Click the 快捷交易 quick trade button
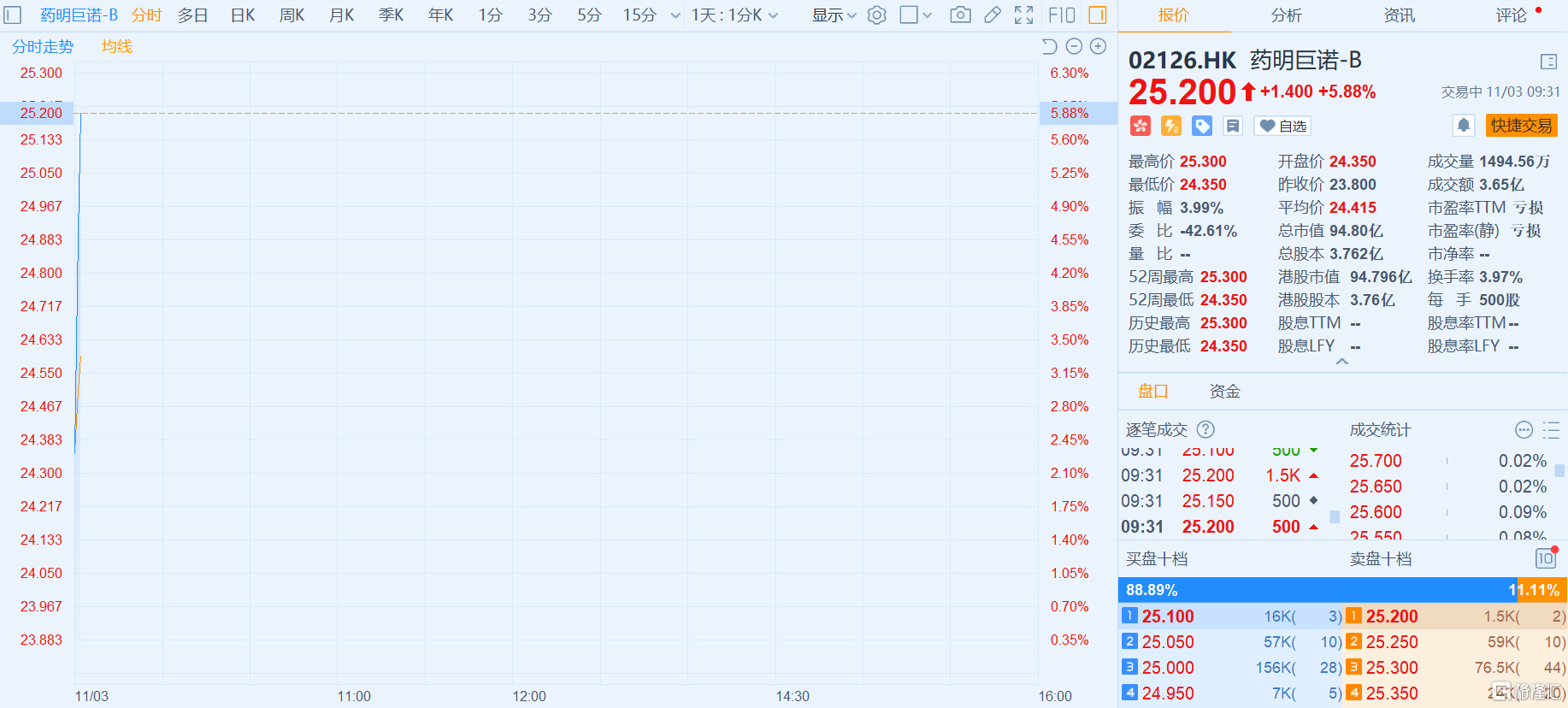This screenshot has height=708, width=1568. click(1521, 126)
